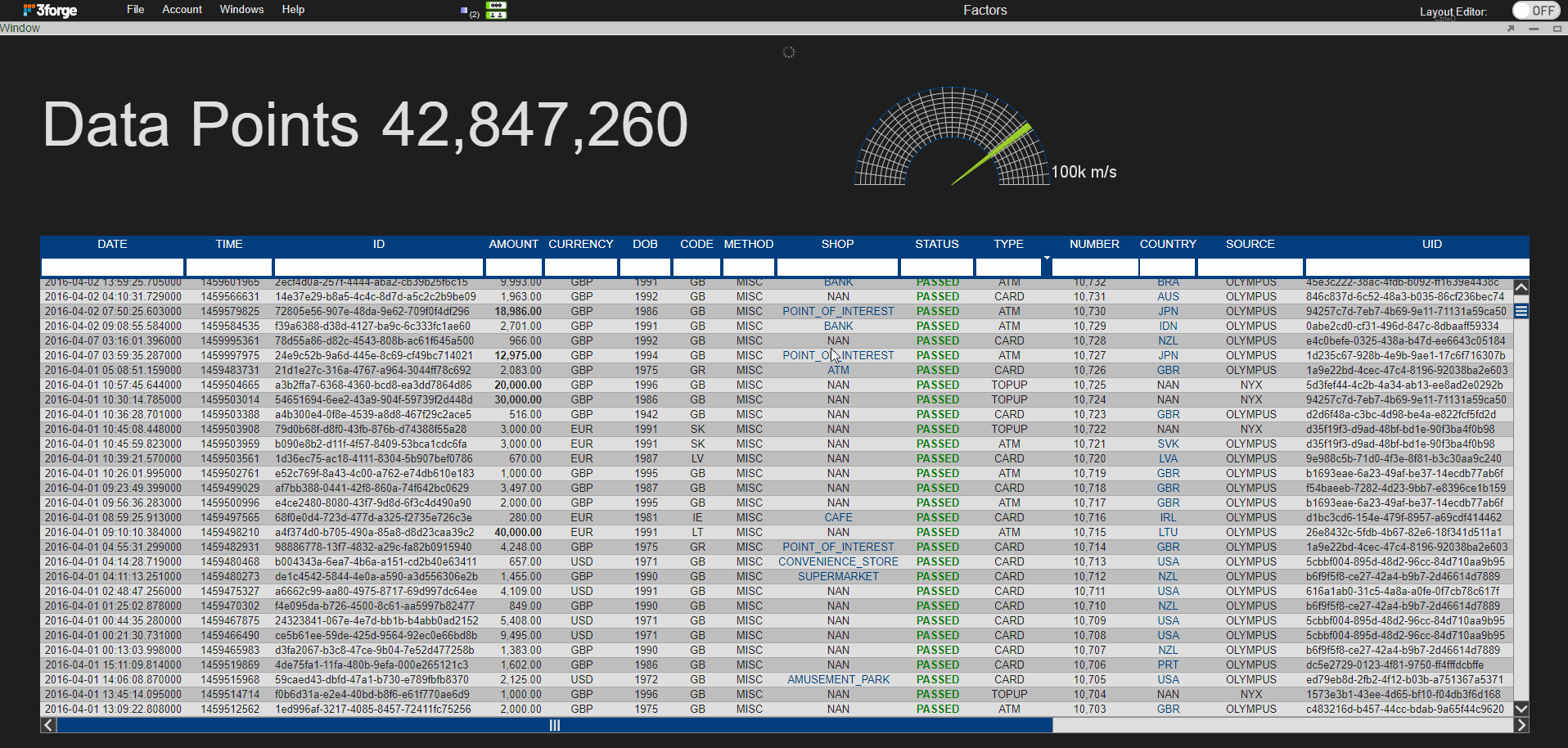Click the STATUS column header
This screenshot has width=1568, height=748.
937,244
